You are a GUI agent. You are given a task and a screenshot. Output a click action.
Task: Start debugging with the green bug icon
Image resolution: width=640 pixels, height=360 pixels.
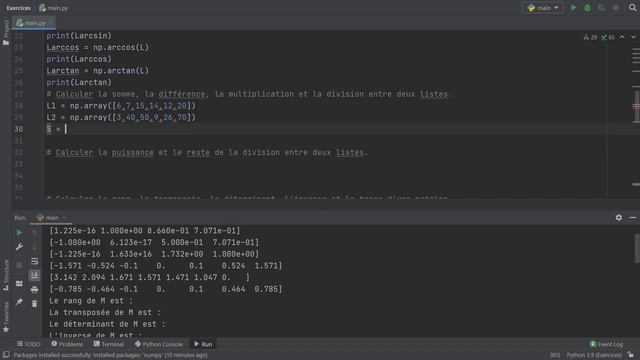point(587,8)
